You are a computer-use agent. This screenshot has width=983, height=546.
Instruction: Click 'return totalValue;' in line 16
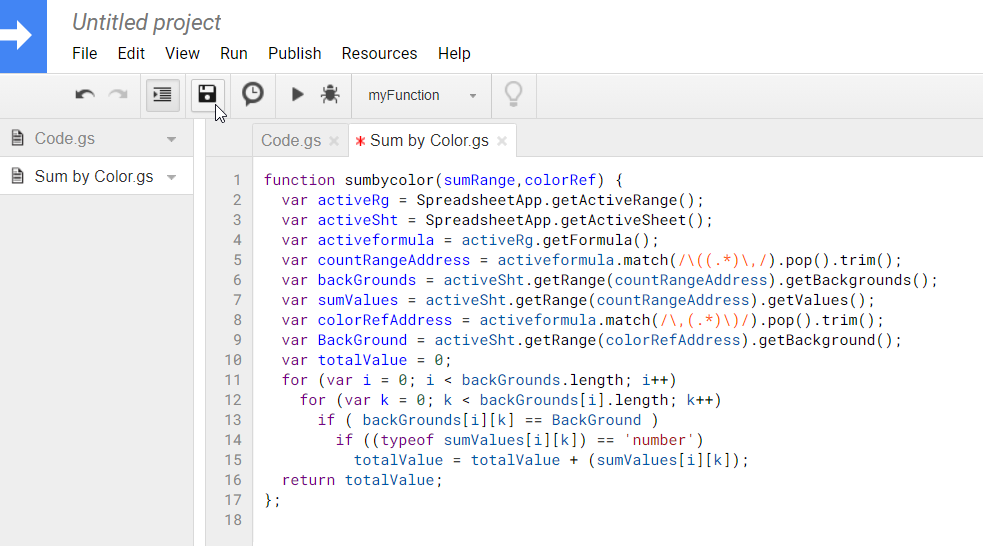tap(362, 480)
